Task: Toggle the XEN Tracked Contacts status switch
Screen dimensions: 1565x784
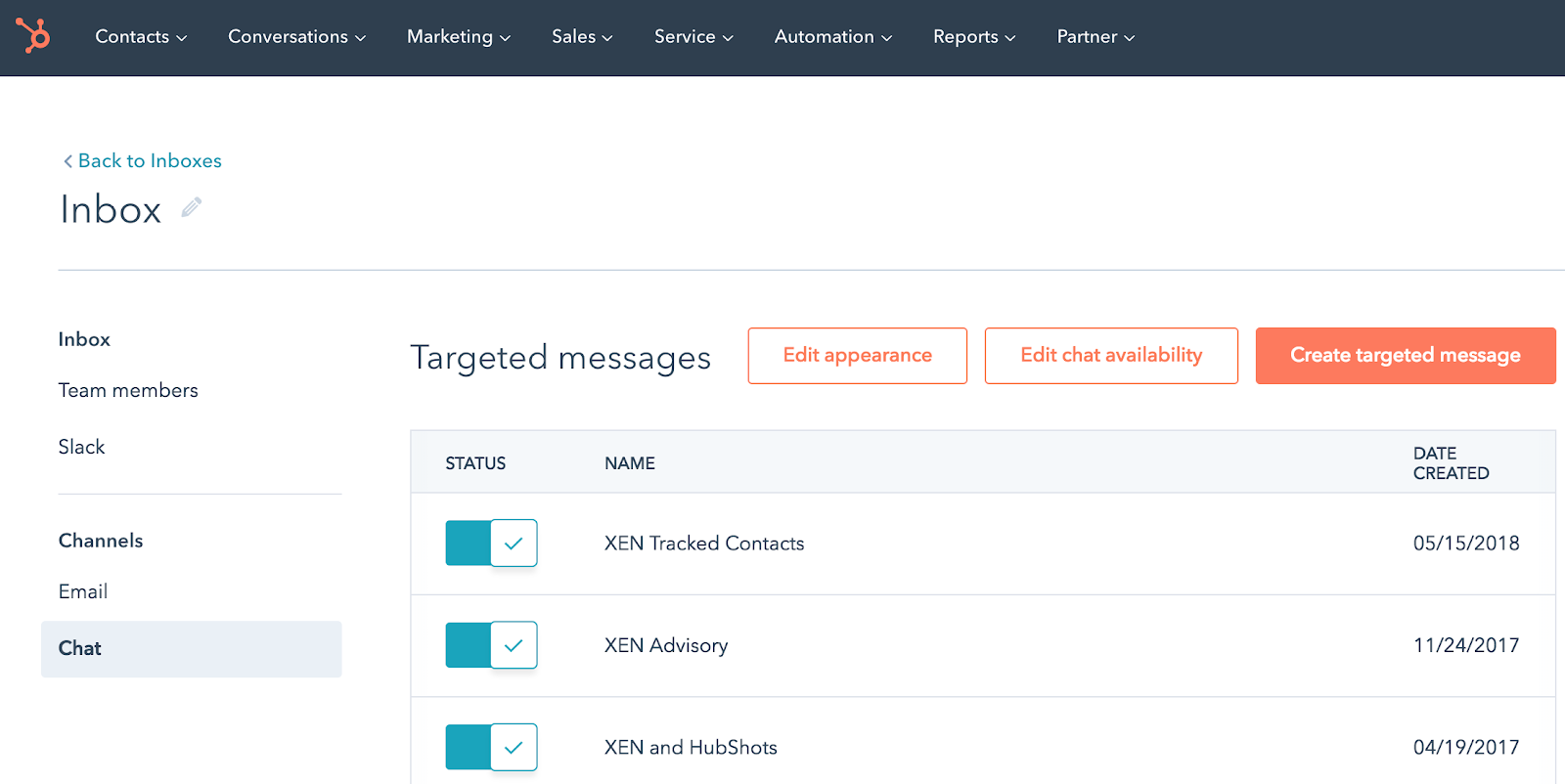Action: click(x=491, y=543)
